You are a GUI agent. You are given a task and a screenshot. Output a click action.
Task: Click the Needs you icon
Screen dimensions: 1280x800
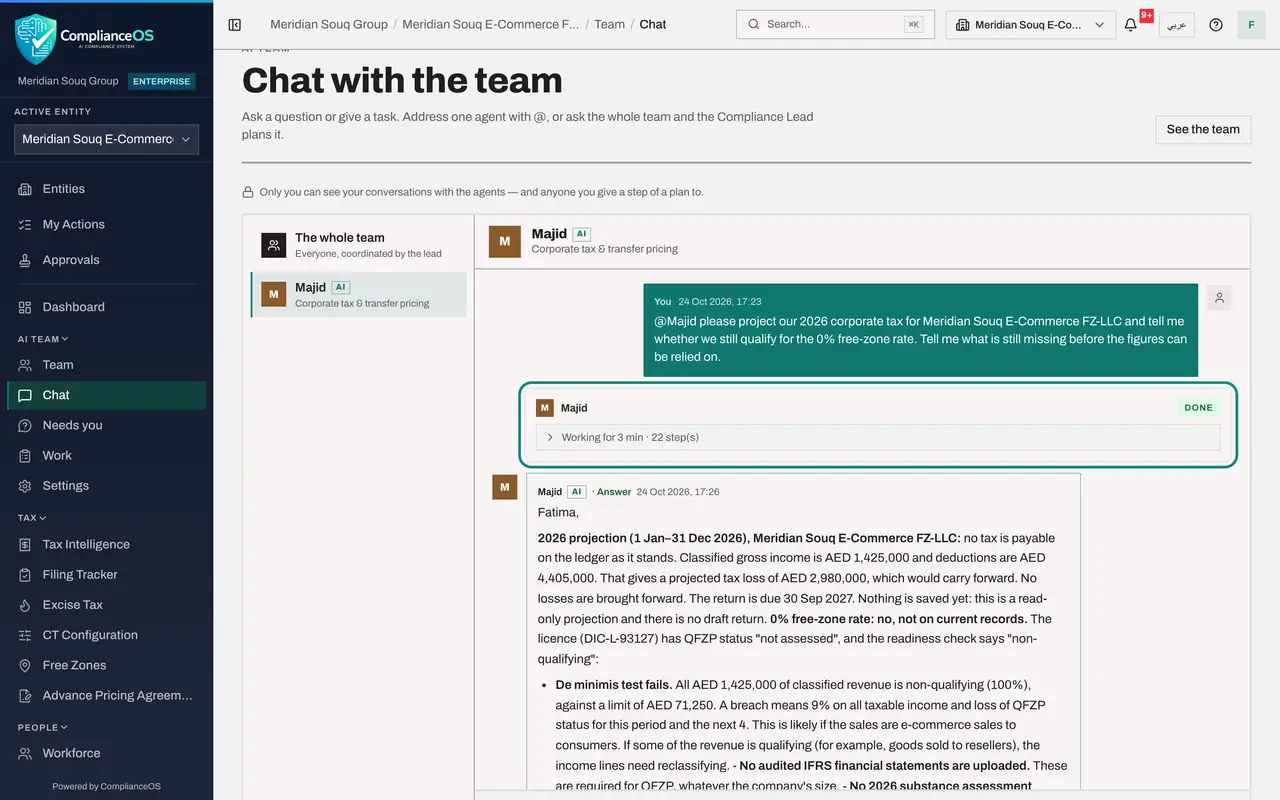25,425
